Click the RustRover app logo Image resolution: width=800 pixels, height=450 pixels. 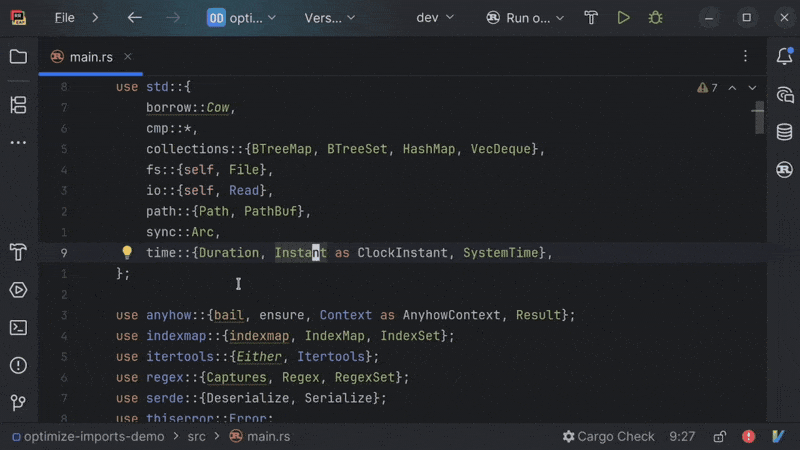(18, 18)
